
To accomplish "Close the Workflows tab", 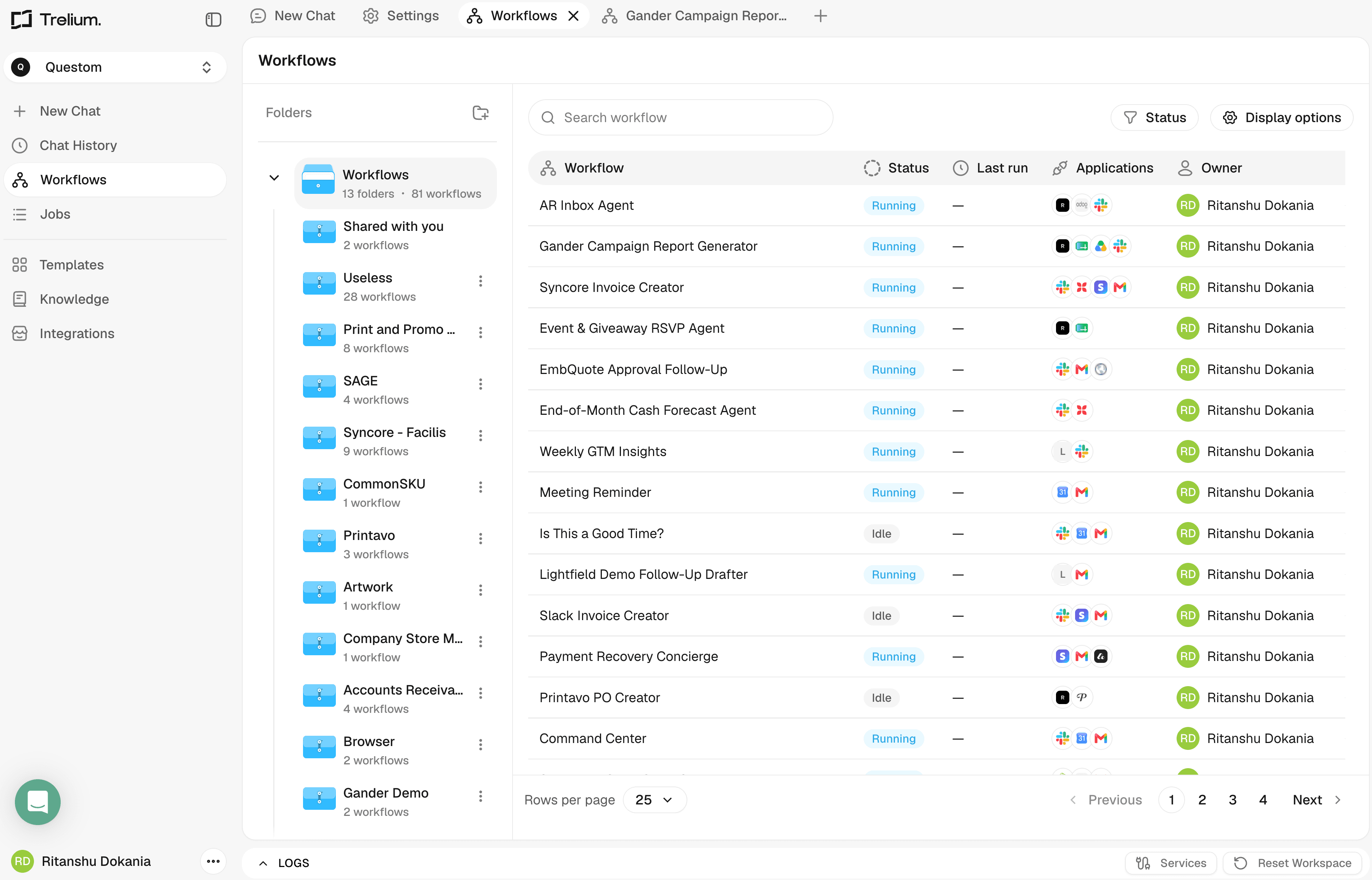I will [574, 16].
